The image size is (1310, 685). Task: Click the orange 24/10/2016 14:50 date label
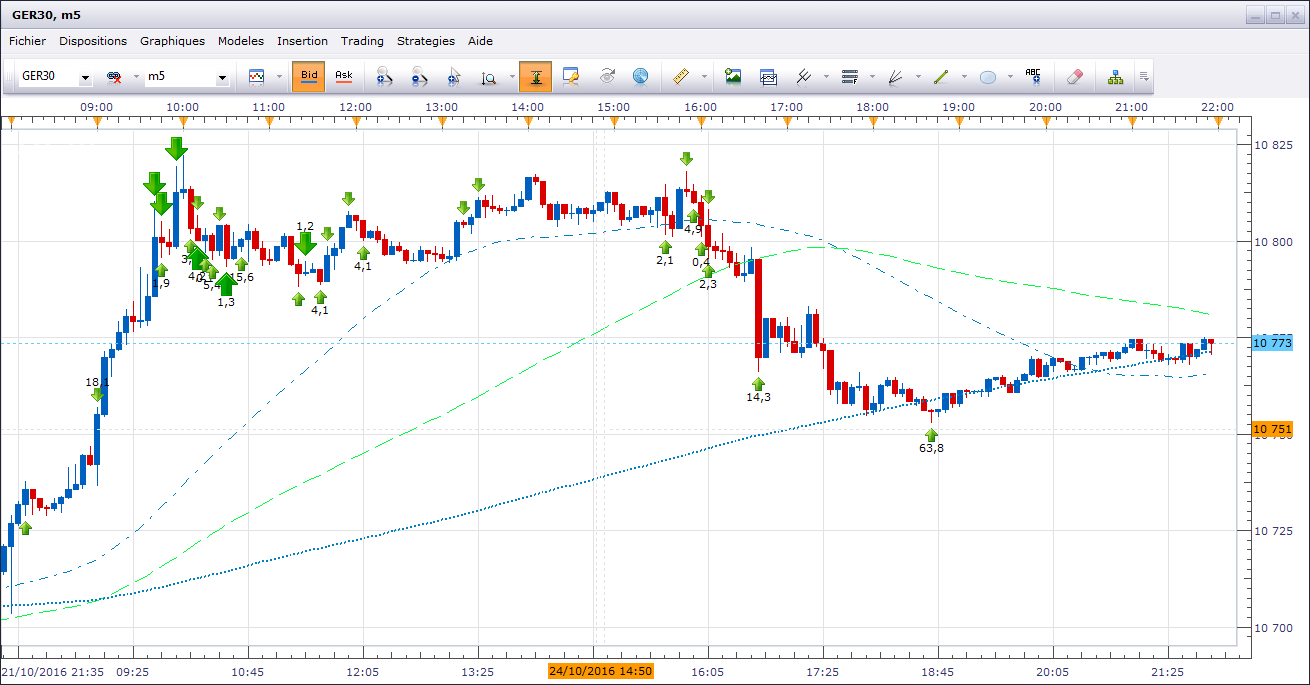(600, 671)
